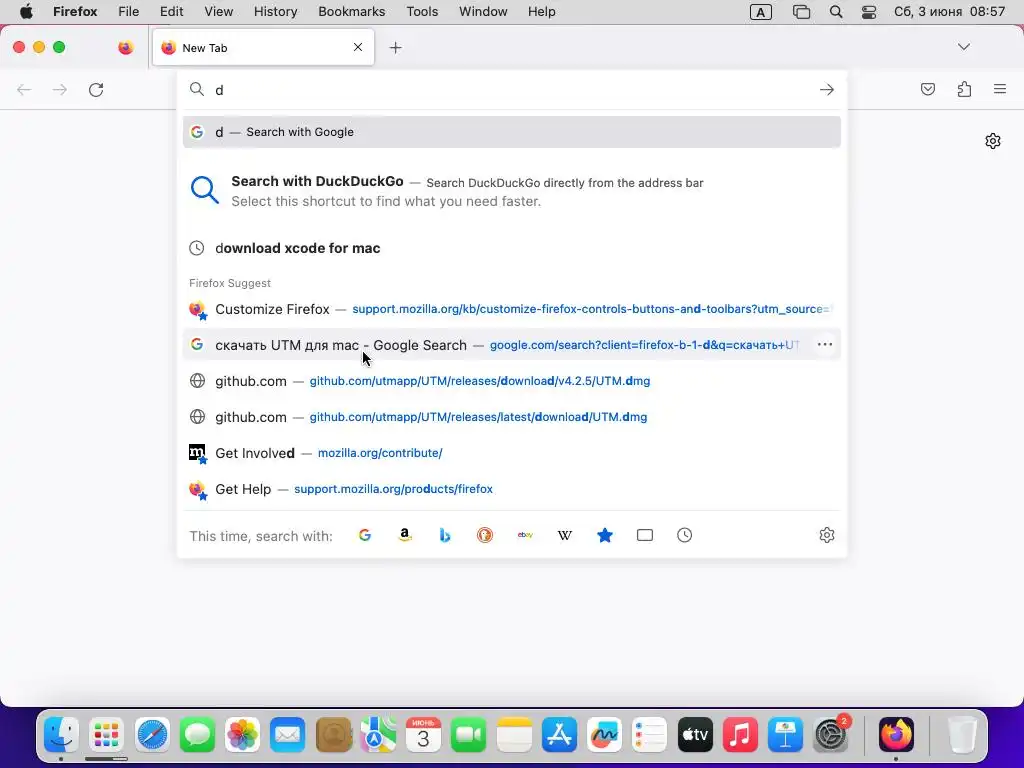
Task: Expand the list all tabs chevron
Action: 964,47
